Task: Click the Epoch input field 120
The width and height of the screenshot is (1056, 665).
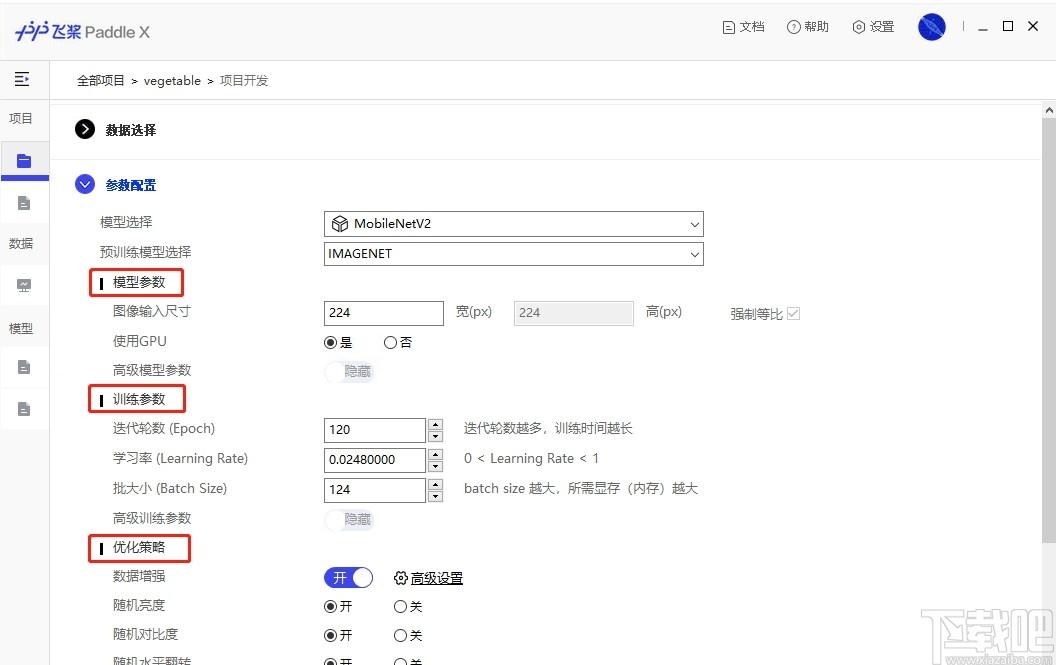Action: (374, 430)
